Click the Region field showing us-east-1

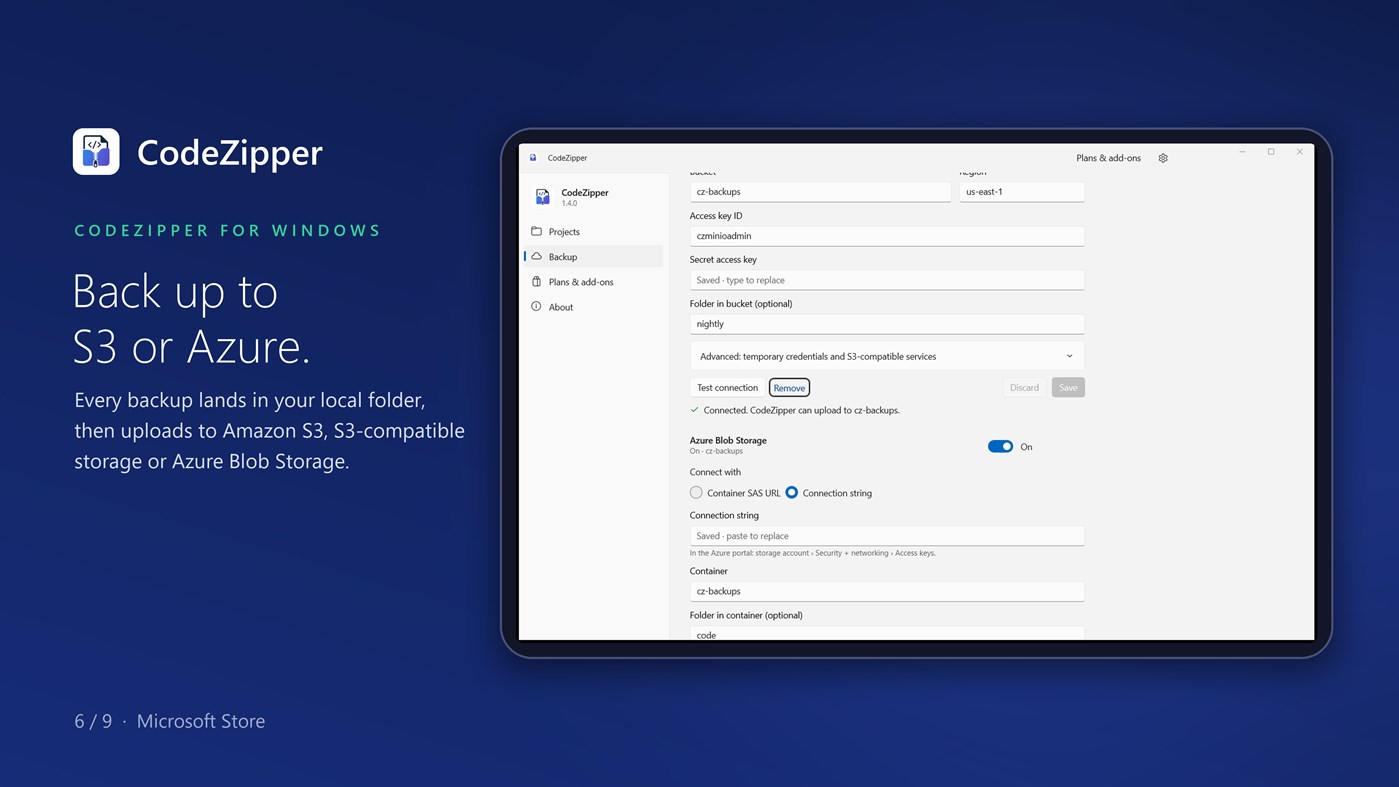pos(1022,192)
